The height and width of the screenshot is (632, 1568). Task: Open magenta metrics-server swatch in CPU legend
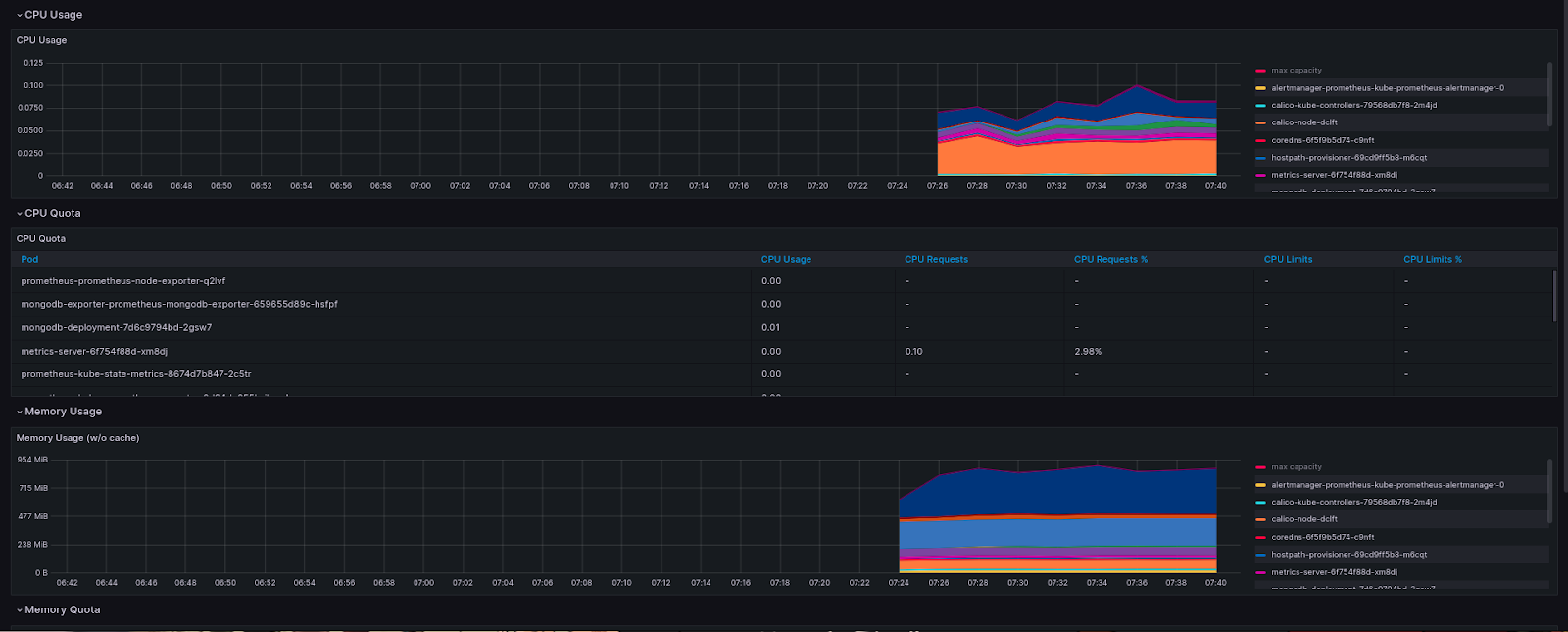(1260, 175)
